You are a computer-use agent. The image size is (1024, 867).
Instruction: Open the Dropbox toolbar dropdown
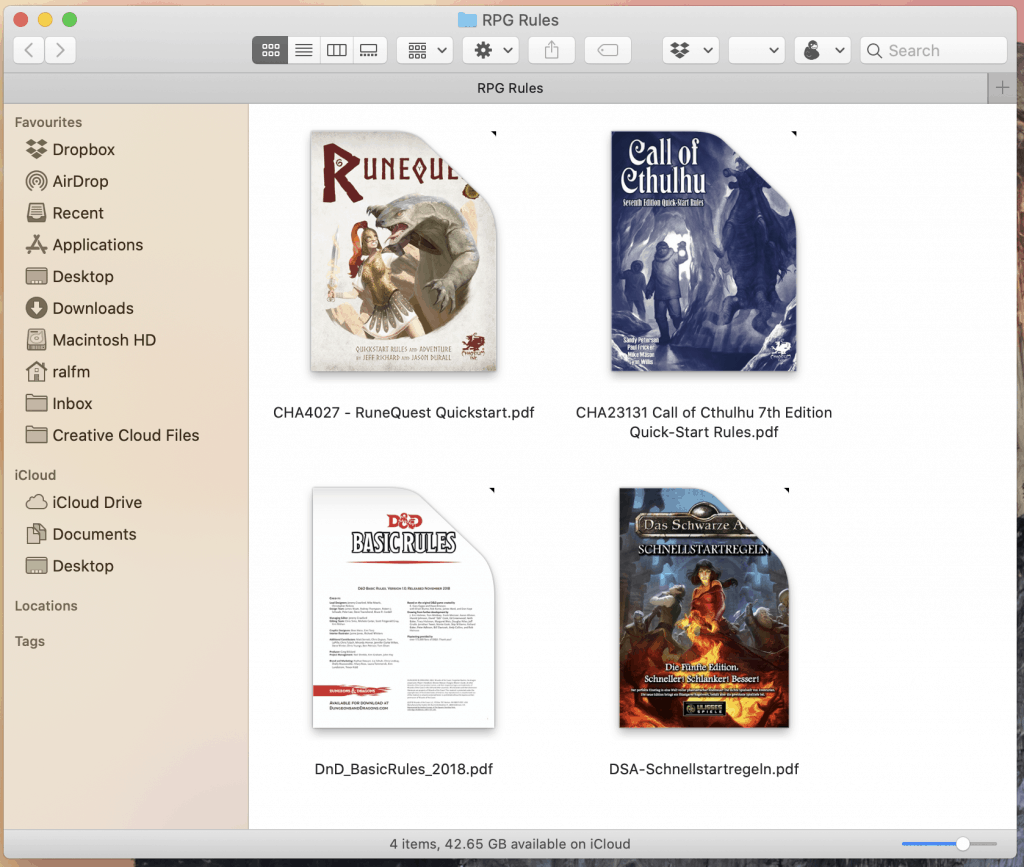[x=692, y=50]
